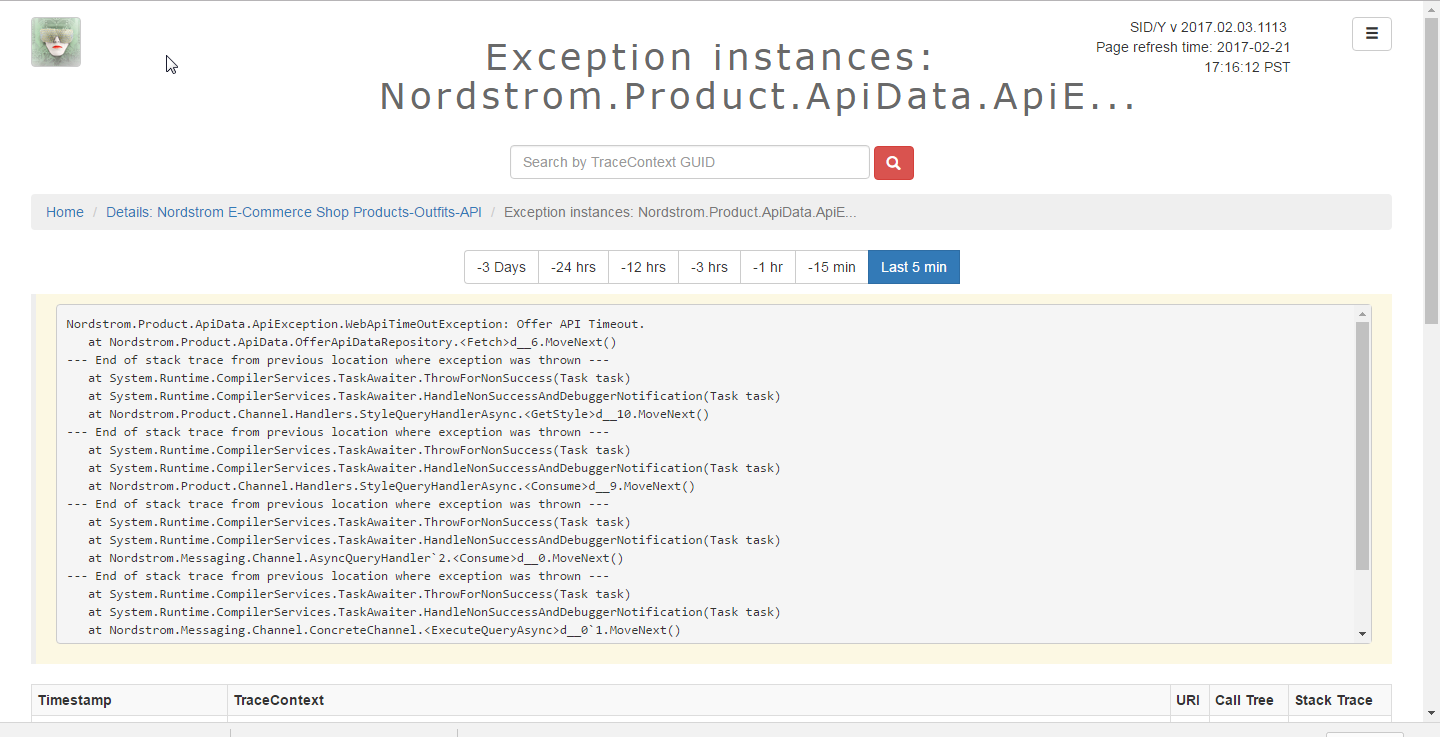Focus the TraceContext GUID search field
Viewport: 1440px width, 737px height.
tap(690, 162)
